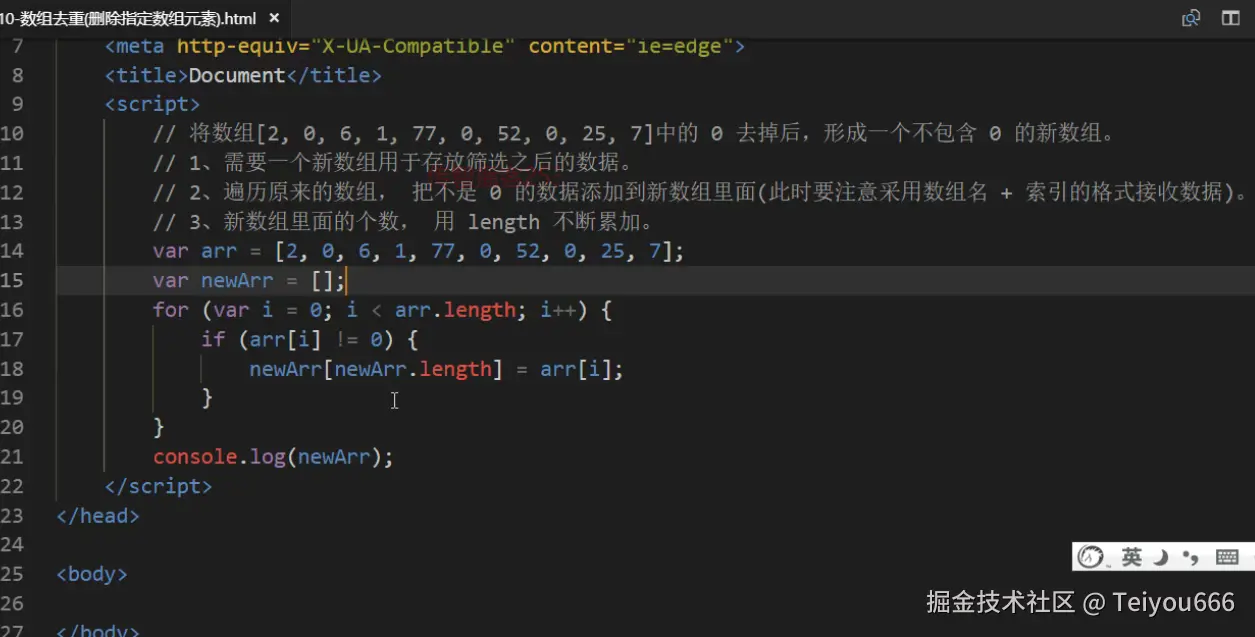Click line number 21 in the gutter

(x=12, y=457)
